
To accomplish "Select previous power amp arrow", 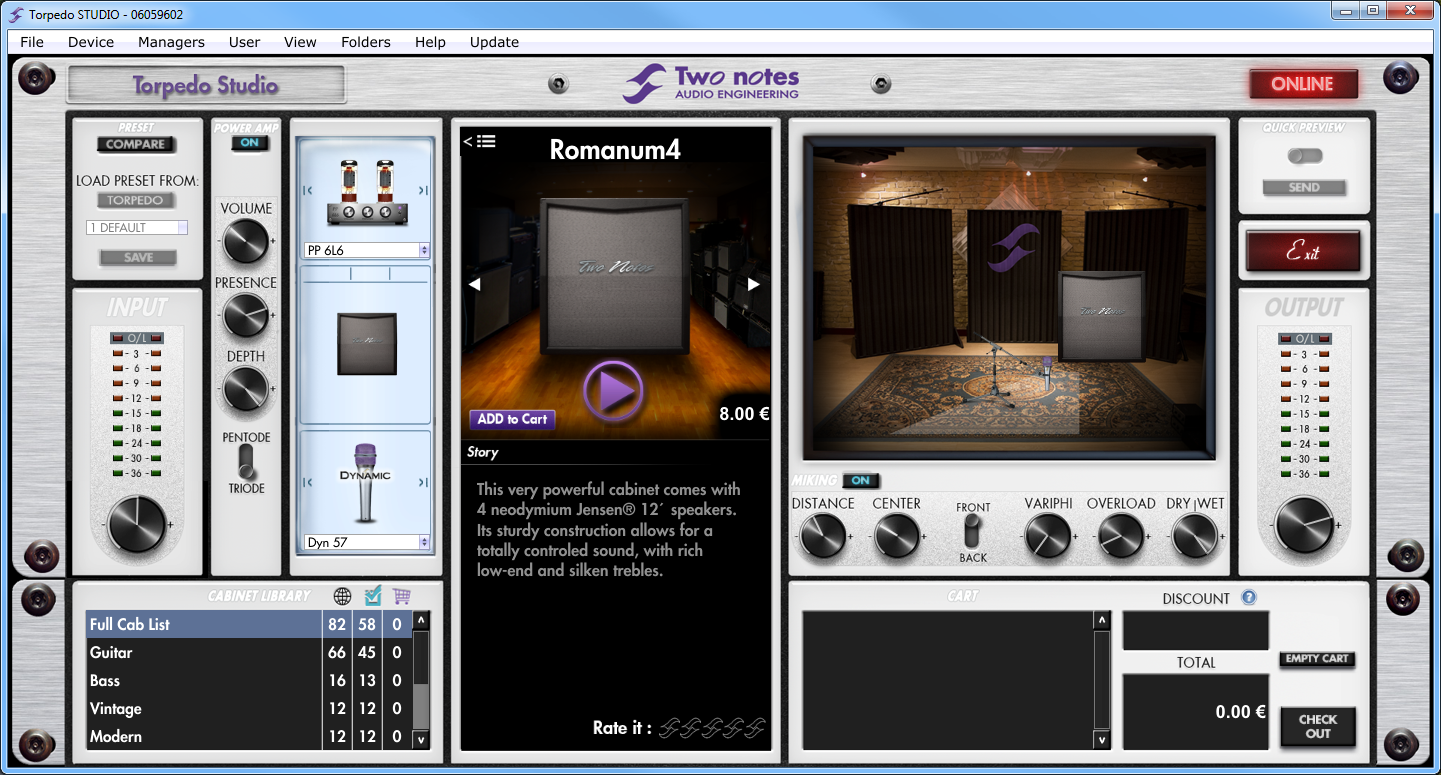I will point(309,190).
